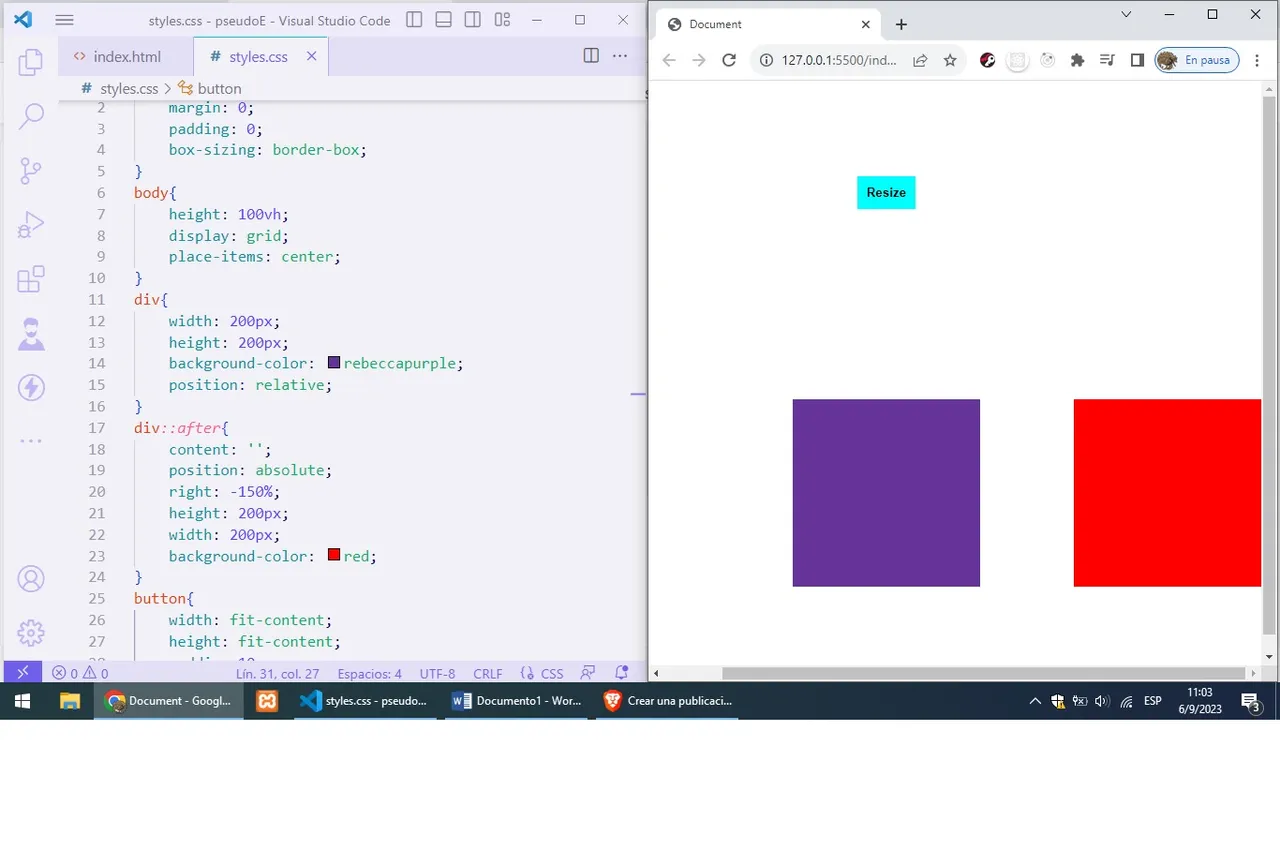Open the Manage gear menu in VS Code
This screenshot has height=866, width=1280.
31,632
